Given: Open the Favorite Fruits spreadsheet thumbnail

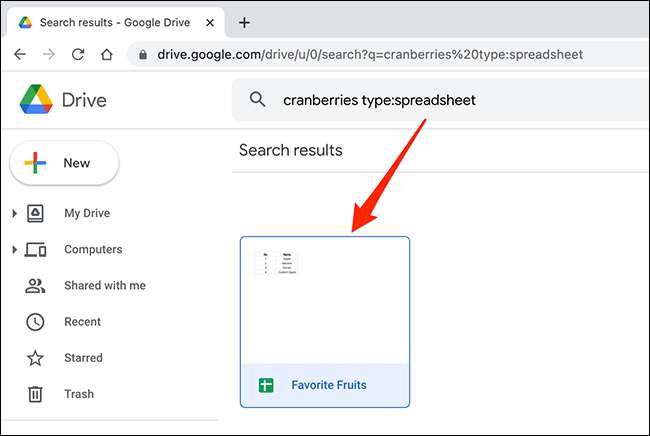Looking at the screenshot, I should [x=325, y=300].
